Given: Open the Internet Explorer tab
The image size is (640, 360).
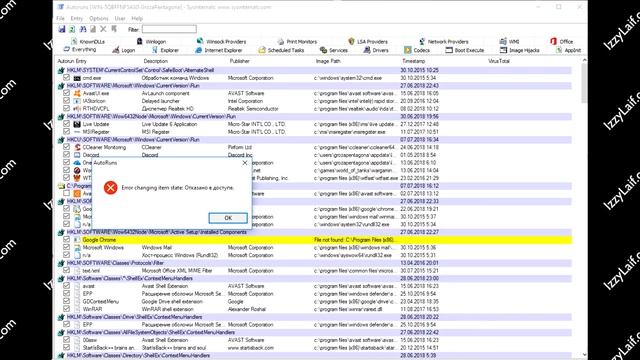Looking at the screenshot, I should 219,50.
